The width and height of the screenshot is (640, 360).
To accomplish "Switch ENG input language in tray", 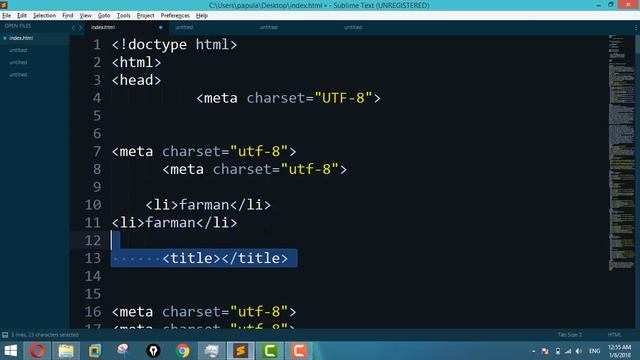I will [594, 351].
